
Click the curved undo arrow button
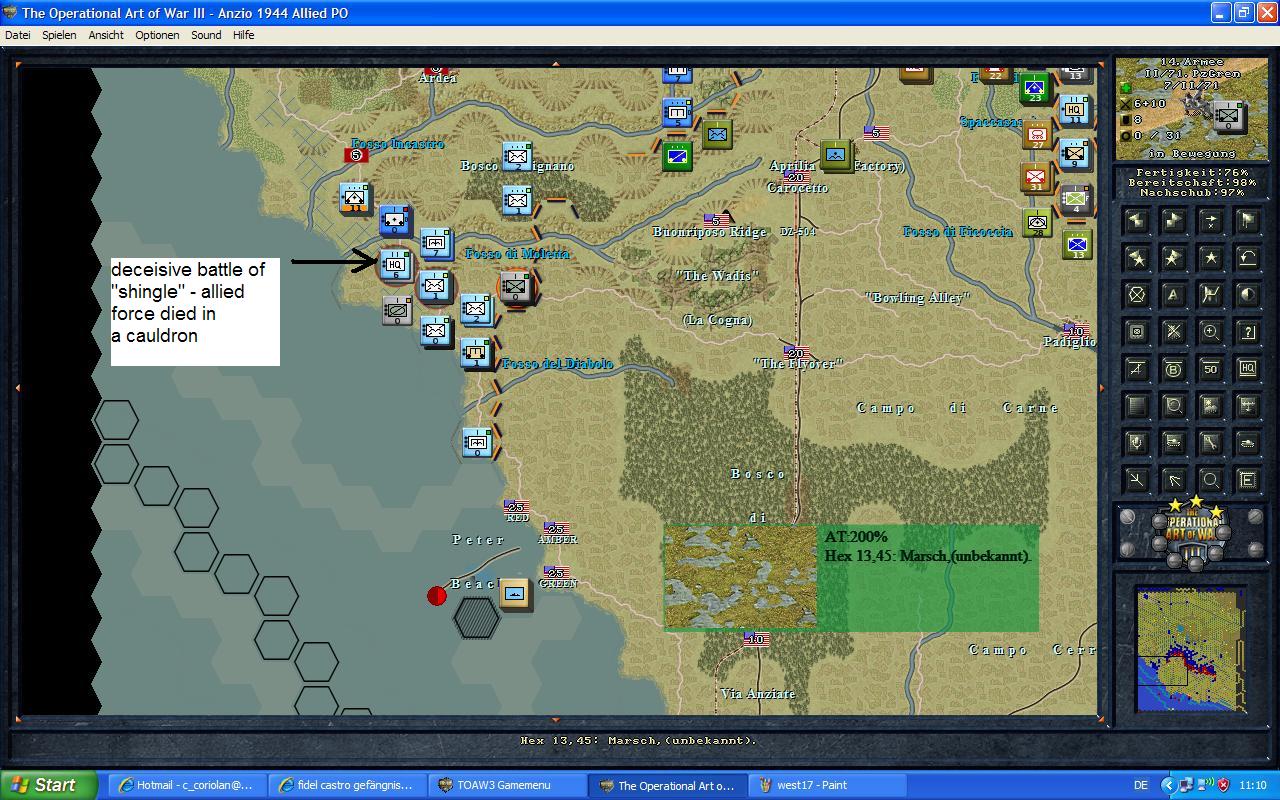pyautogui.click(x=1248, y=258)
